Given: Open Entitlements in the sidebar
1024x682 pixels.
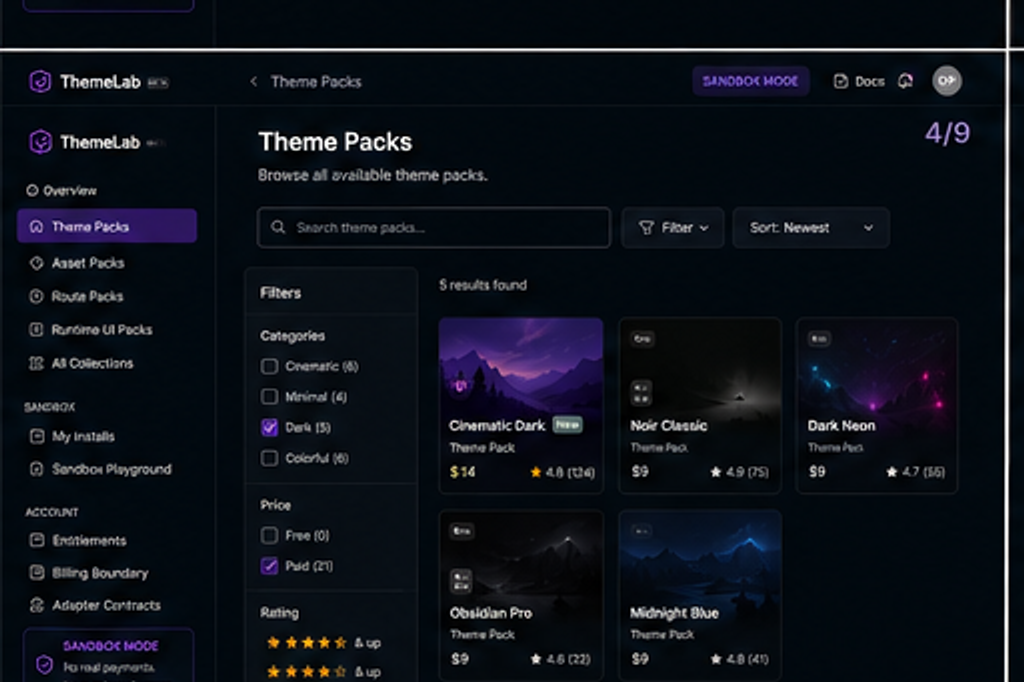Looking at the screenshot, I should (78, 540).
